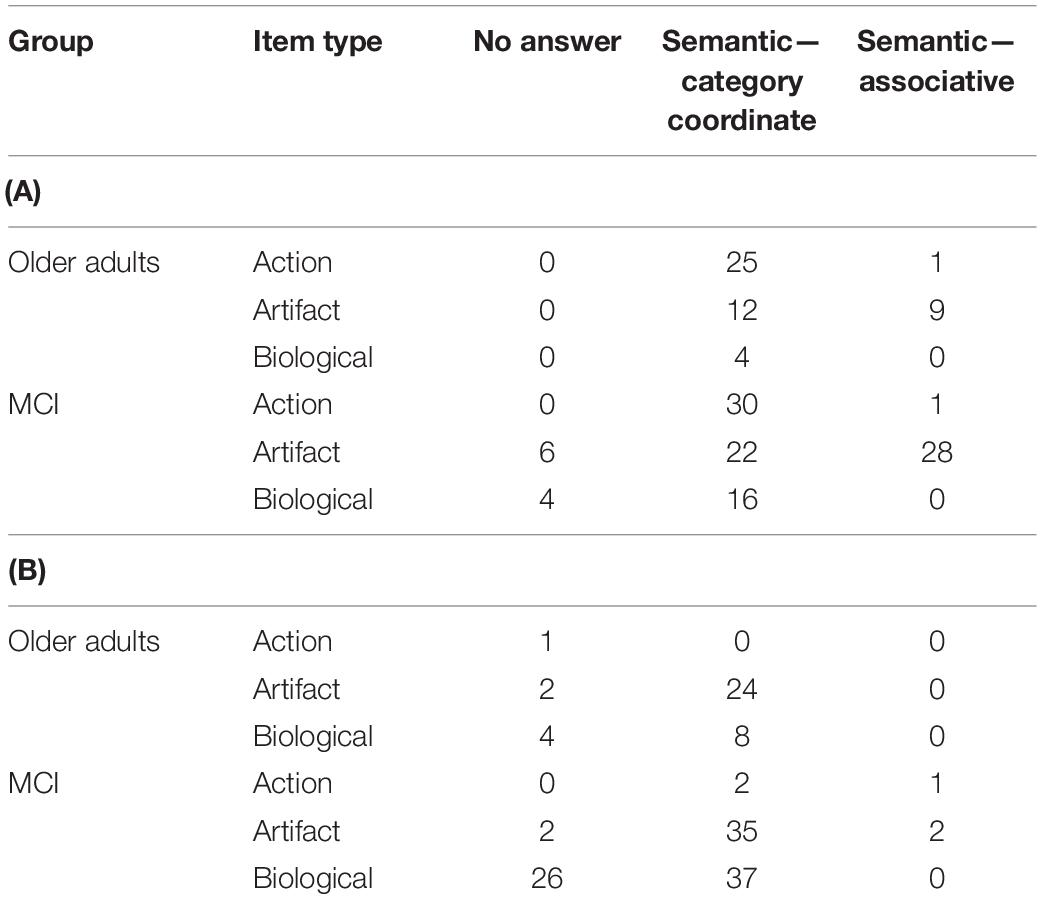Viewport: 1042px width, 899px height.
Task: Click the Group column header
Action: click(51, 42)
